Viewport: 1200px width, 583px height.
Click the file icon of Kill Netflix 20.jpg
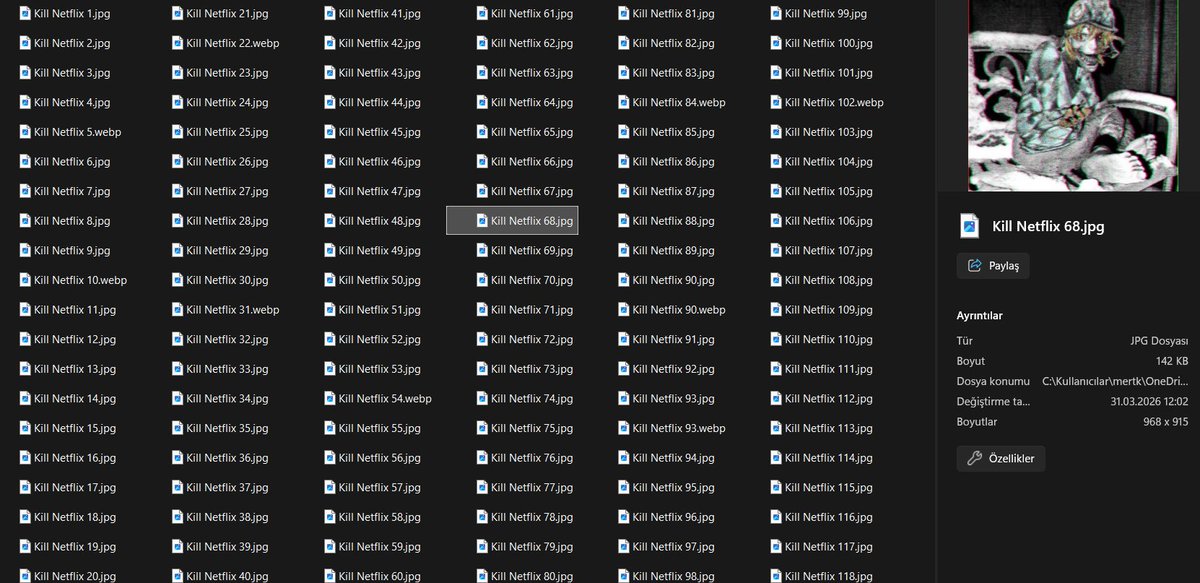tap(25, 576)
